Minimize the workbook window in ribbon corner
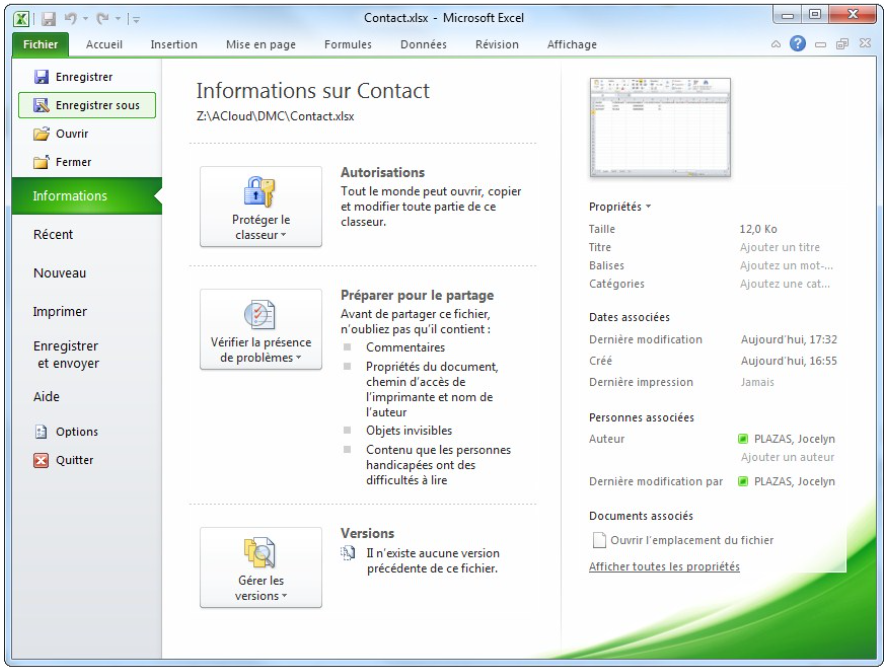 pyautogui.click(x=820, y=44)
